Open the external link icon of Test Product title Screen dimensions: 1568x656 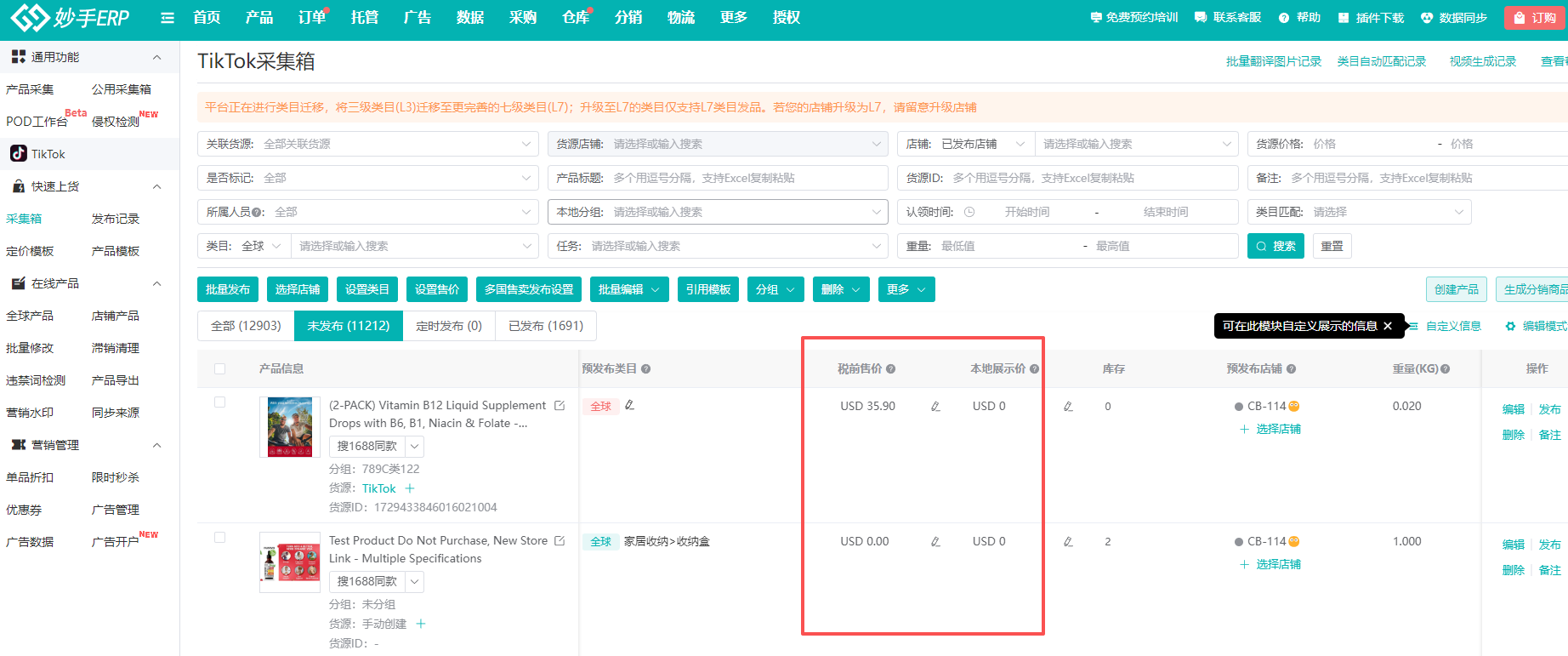pyautogui.click(x=560, y=541)
